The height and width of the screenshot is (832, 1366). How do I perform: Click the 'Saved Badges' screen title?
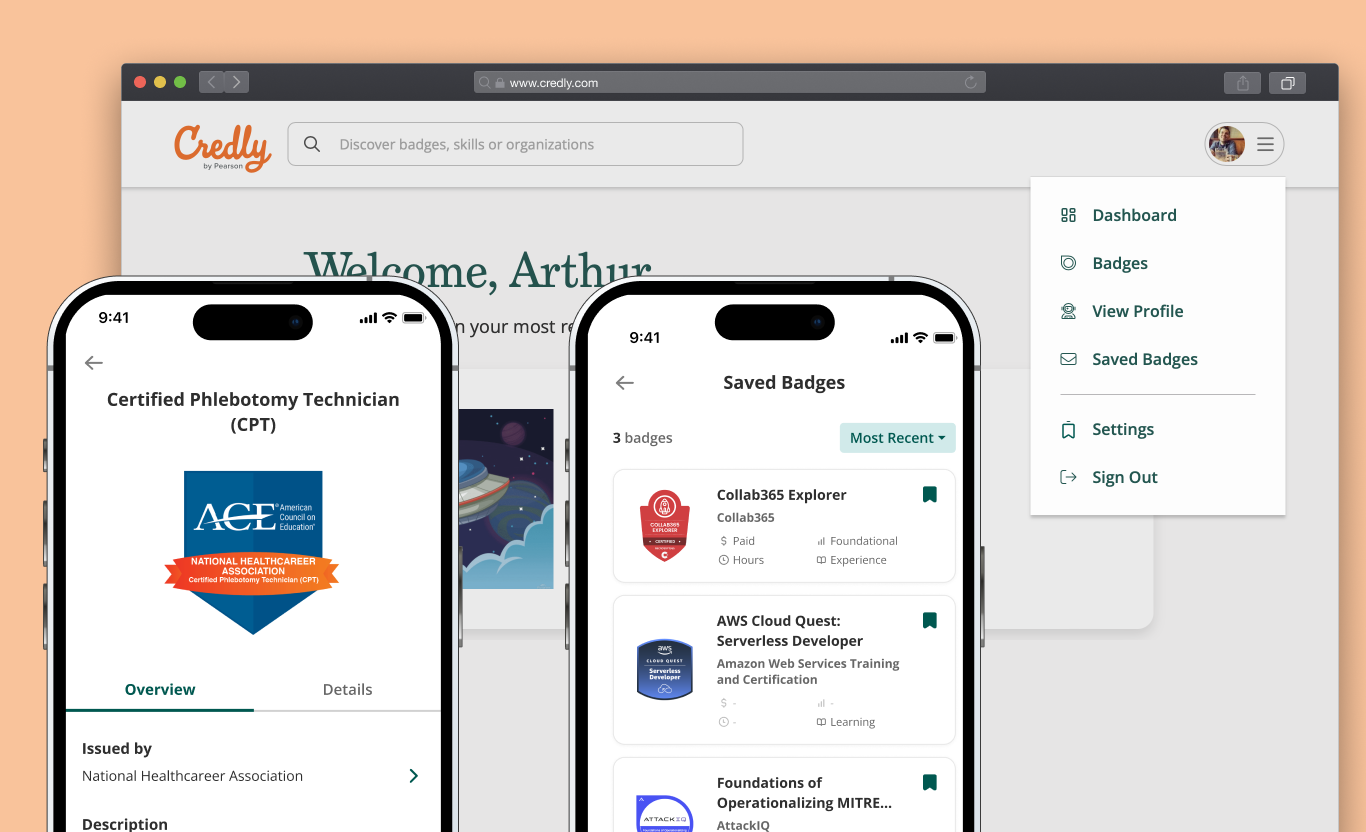(x=784, y=383)
